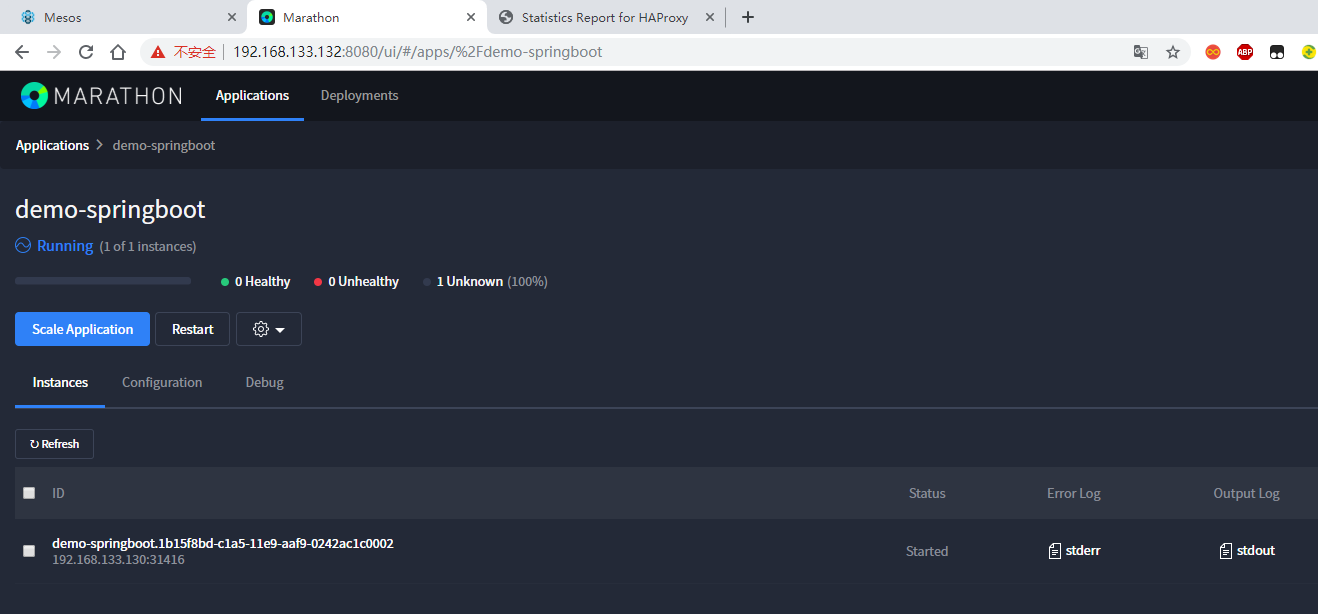The image size is (1318, 614).
Task: Open the AdBlock Plus extension icon
Action: (x=1244, y=52)
